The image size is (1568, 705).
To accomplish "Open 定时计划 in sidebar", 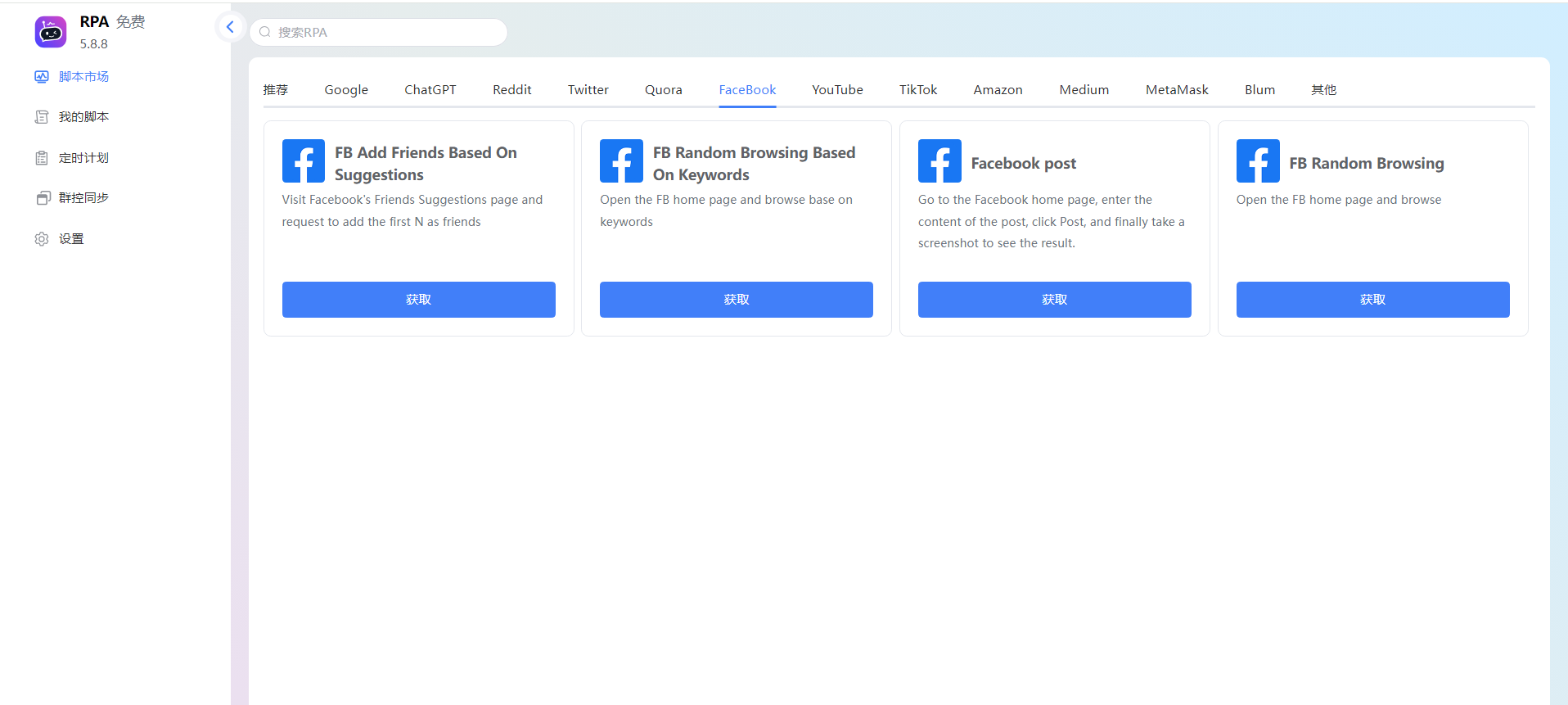I will (x=83, y=158).
